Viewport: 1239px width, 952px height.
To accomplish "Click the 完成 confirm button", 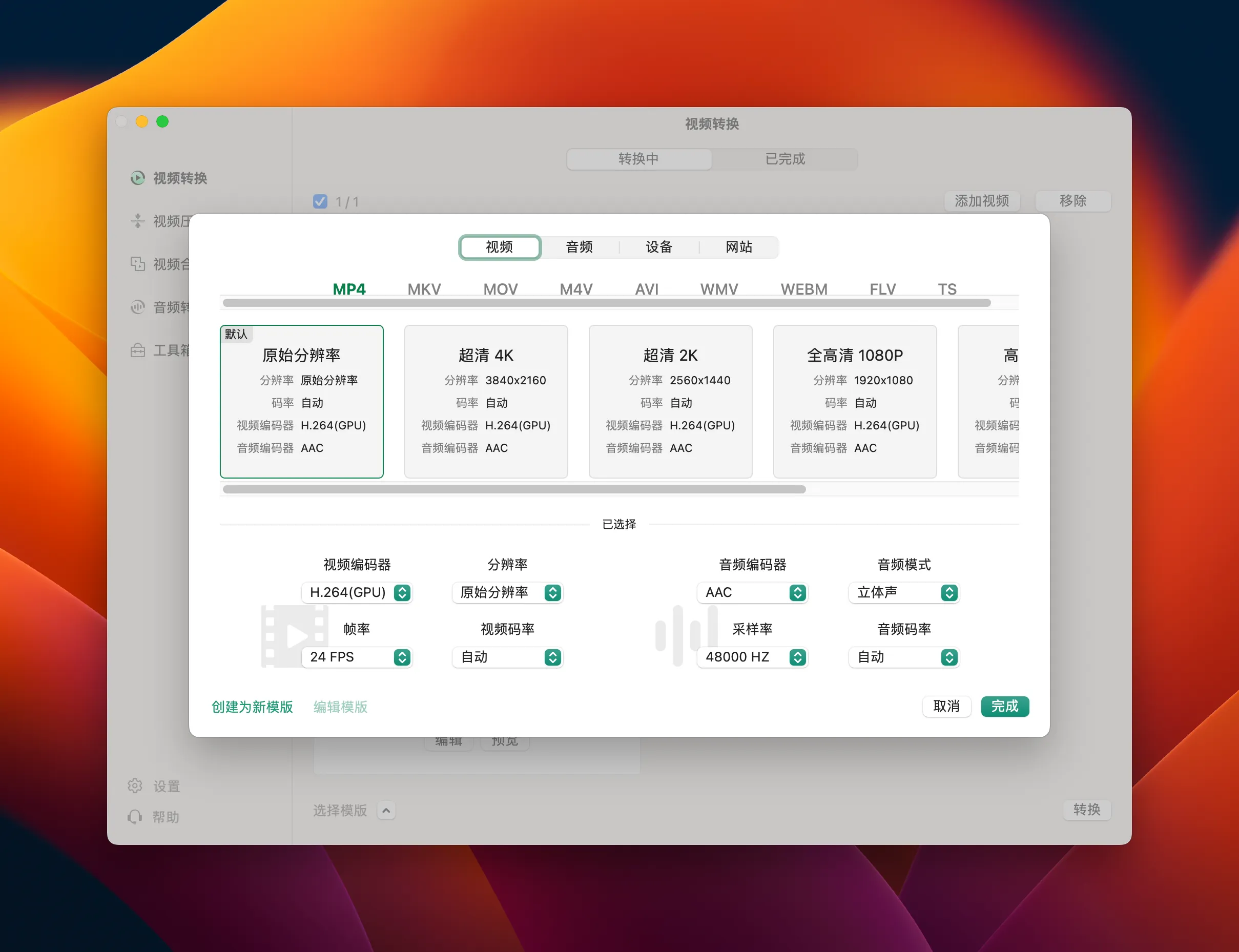I will [x=1004, y=707].
